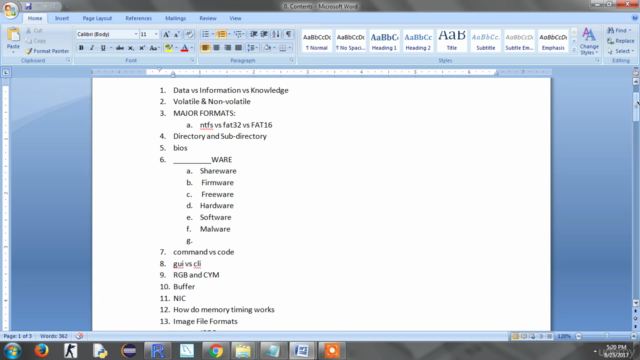The height and width of the screenshot is (360, 640).
Task: Click the Select button
Action: pos(620,51)
